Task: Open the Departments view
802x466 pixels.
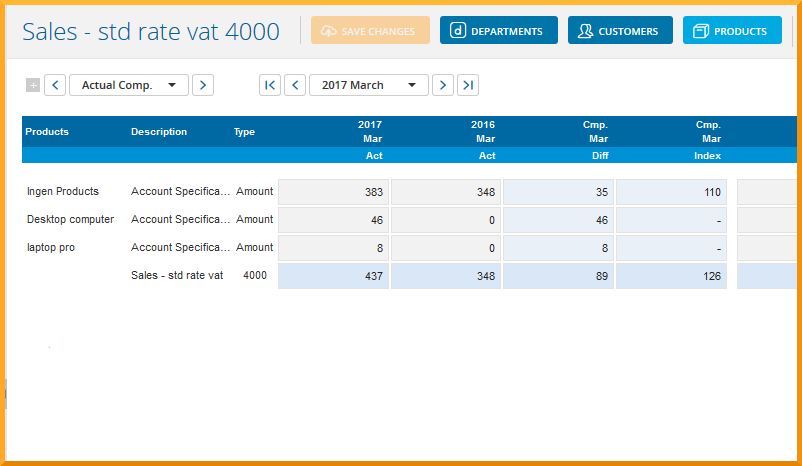Action: coord(497,31)
